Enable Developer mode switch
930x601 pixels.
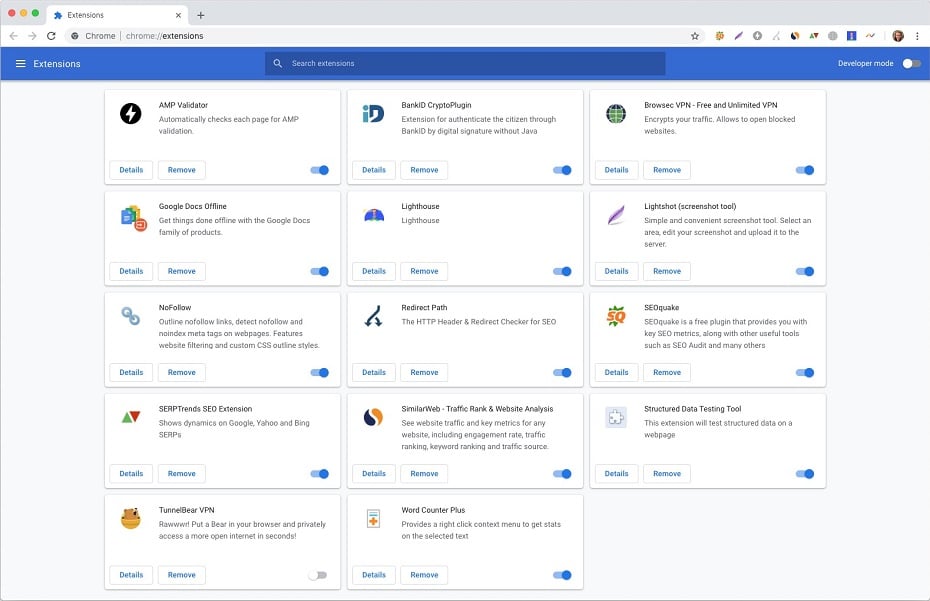912,63
